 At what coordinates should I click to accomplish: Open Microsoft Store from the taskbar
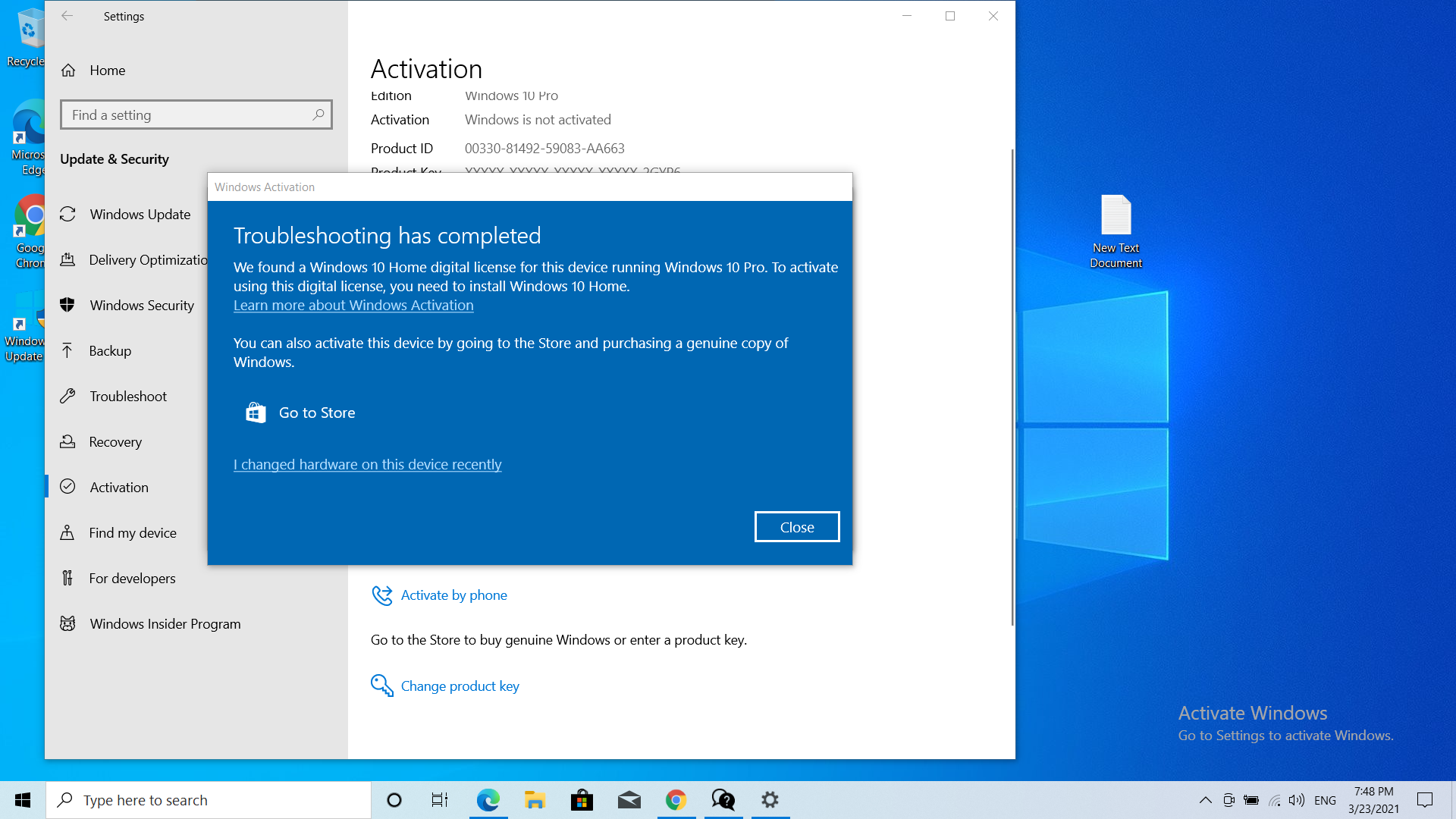[x=582, y=800]
